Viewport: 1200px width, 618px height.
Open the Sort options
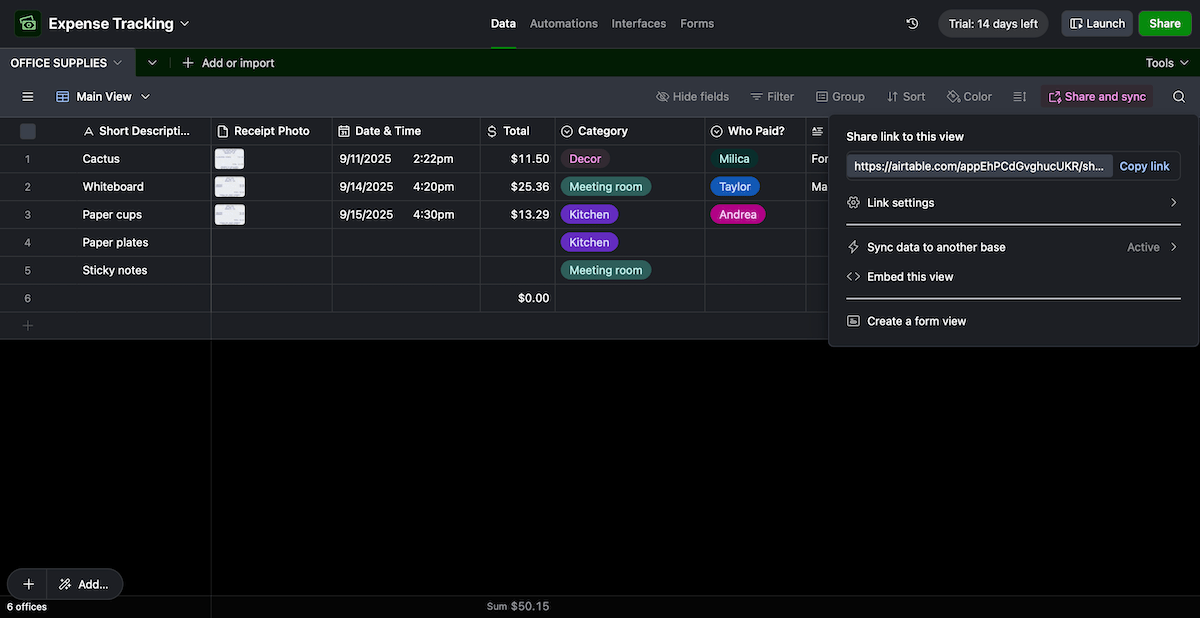905,96
